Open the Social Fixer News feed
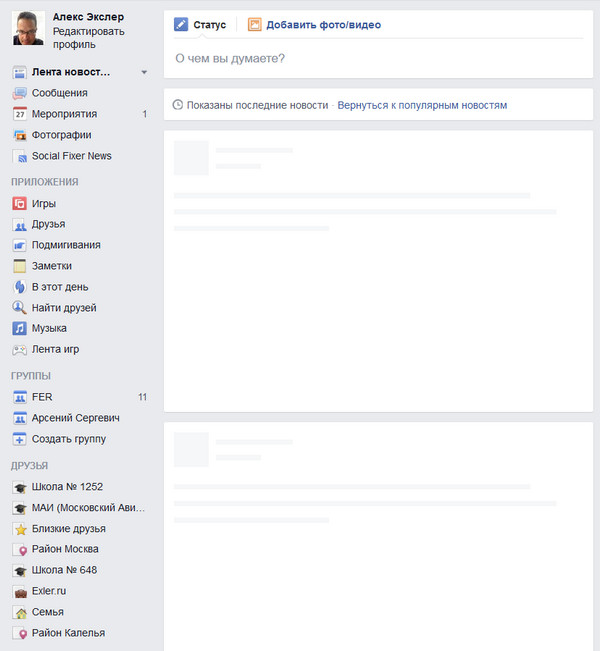 pos(71,156)
